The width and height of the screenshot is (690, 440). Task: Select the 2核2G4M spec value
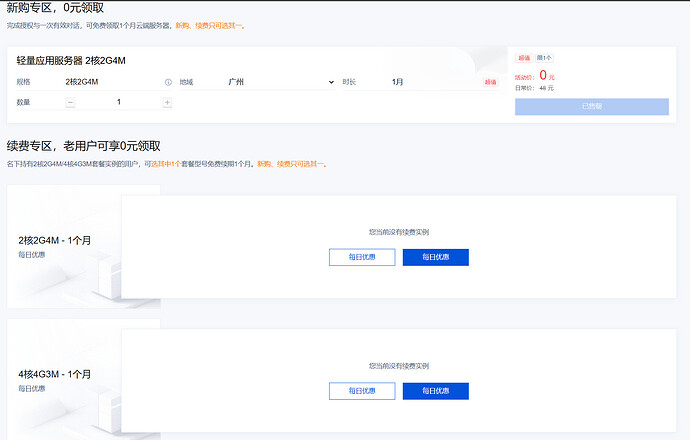tap(82, 82)
